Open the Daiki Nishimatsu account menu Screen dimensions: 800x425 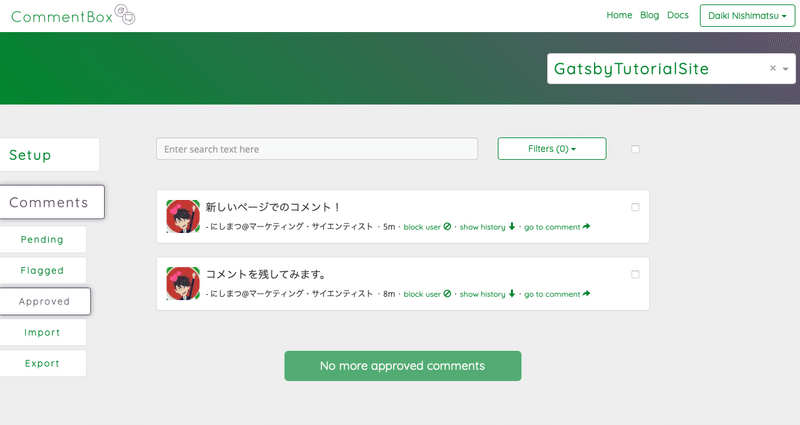click(747, 15)
